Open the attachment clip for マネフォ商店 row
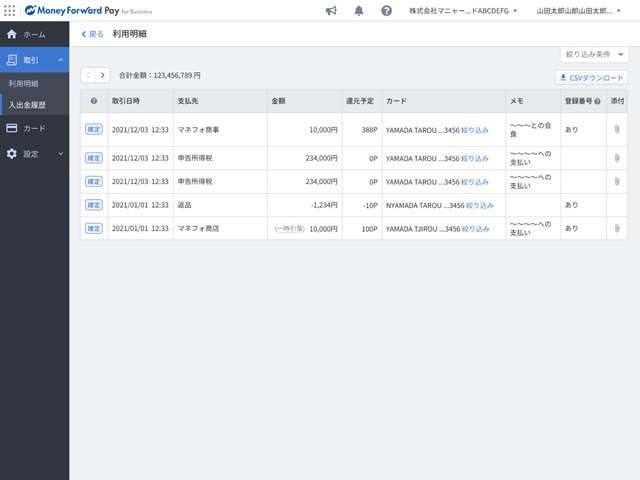640x480 pixels. pos(617,229)
